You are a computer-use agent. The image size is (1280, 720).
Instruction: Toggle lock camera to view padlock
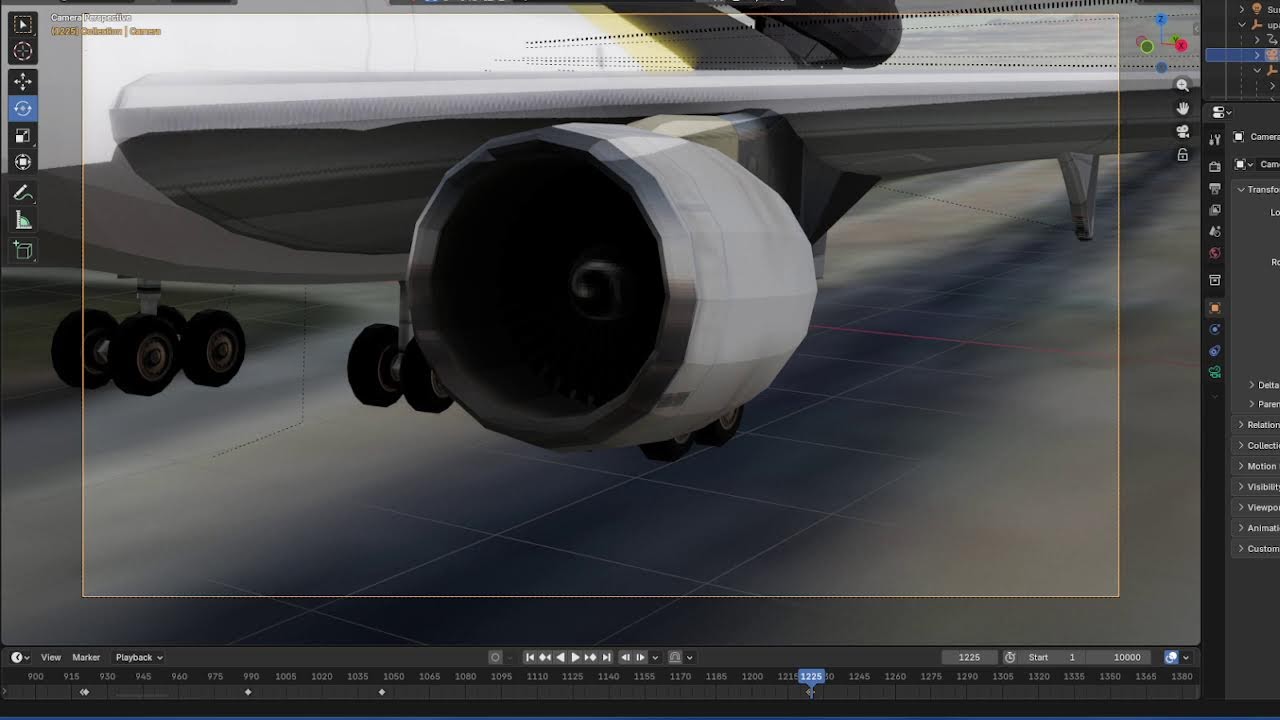[1182, 155]
